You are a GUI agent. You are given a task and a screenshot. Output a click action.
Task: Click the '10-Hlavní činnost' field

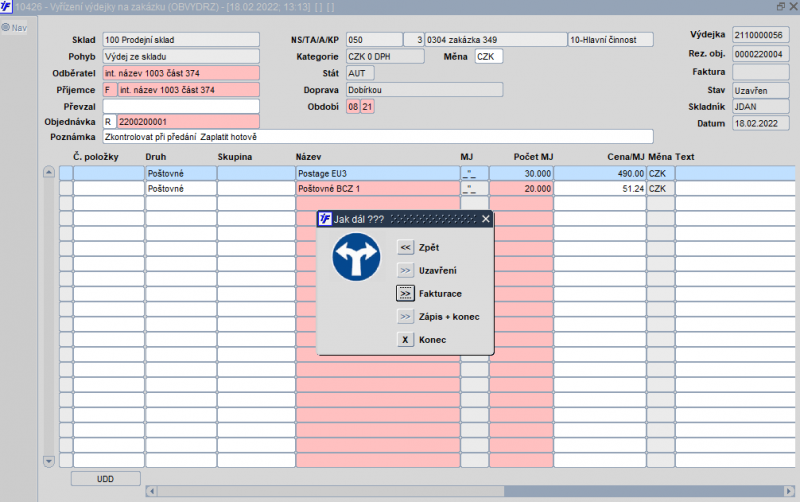[611, 40]
